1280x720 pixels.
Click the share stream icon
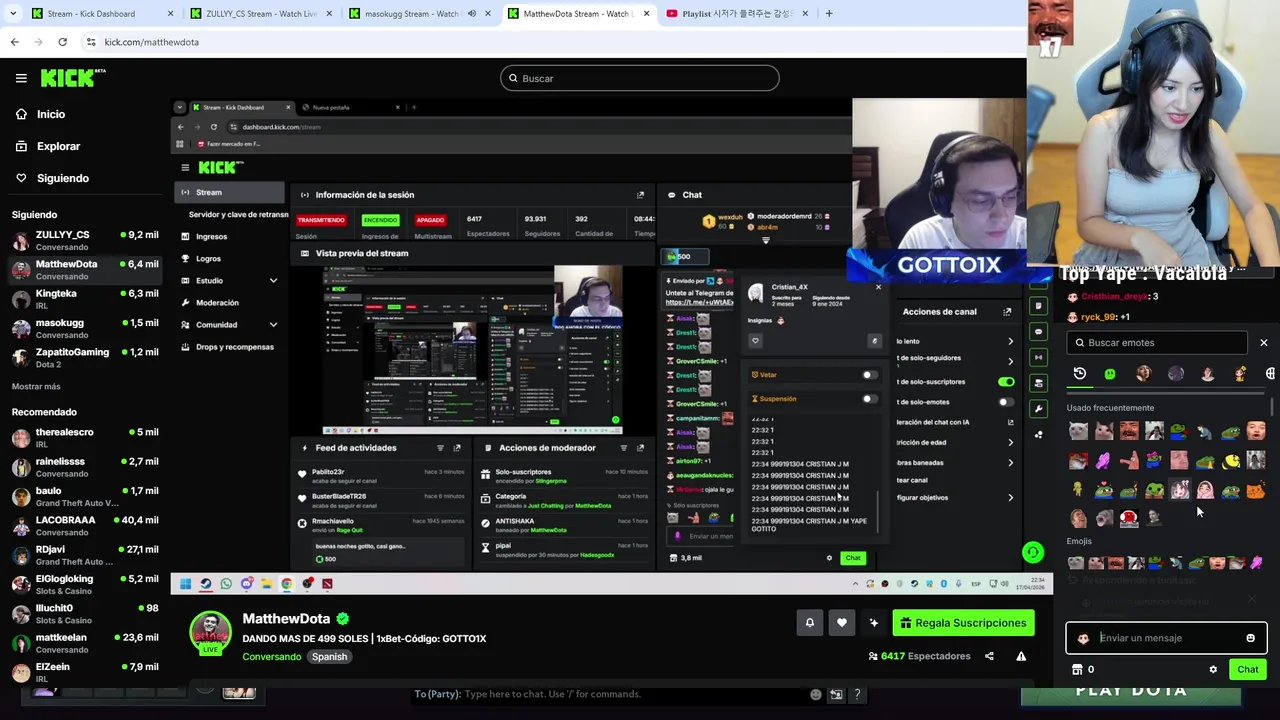[x=989, y=656]
